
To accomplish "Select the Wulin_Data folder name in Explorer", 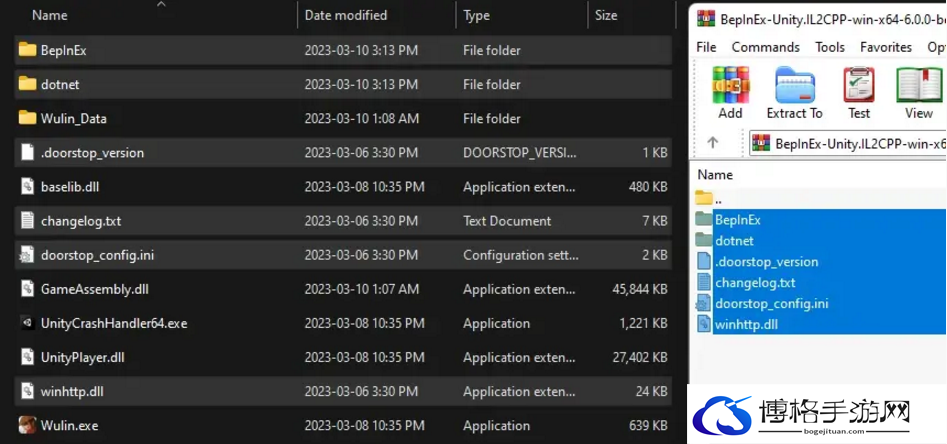I will click(x=74, y=118).
